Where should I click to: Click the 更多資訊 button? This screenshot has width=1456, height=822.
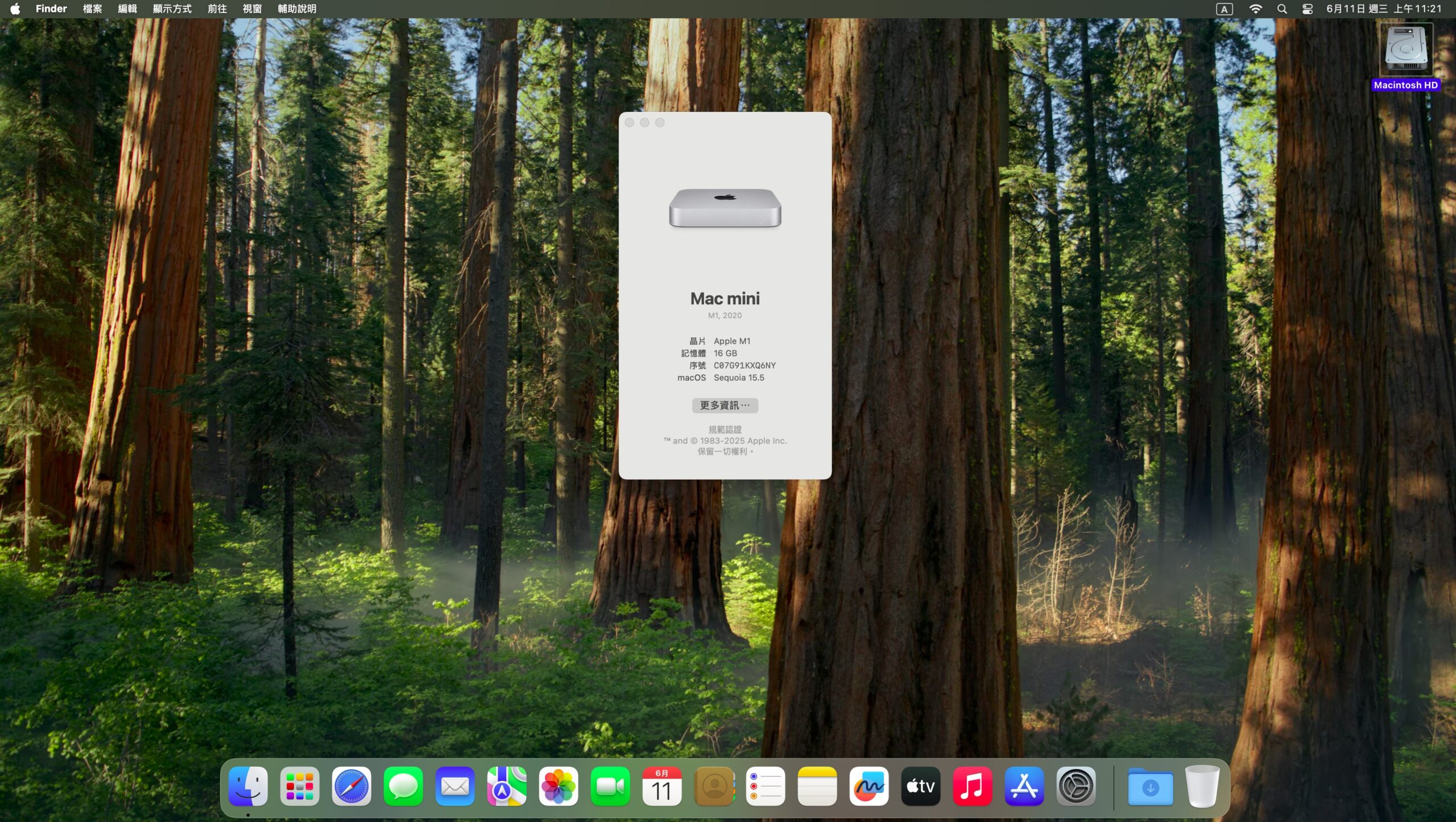[x=725, y=405]
